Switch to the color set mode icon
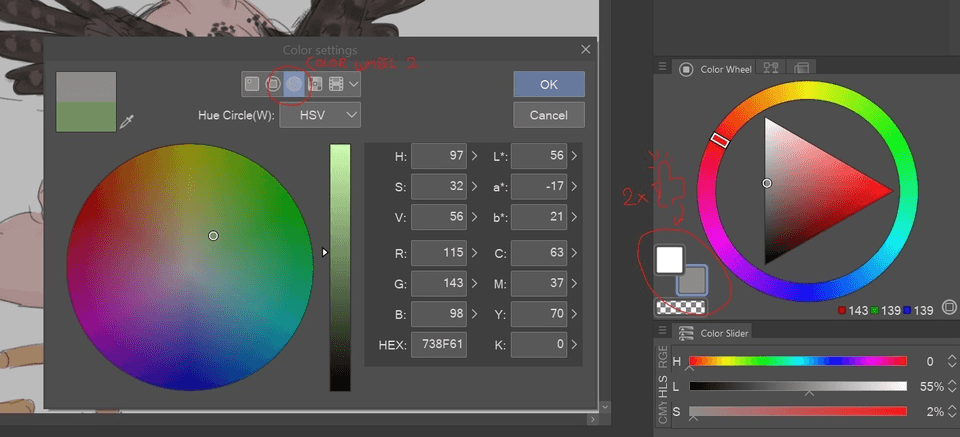The height and width of the screenshot is (437, 960). pyautogui.click(x=315, y=84)
